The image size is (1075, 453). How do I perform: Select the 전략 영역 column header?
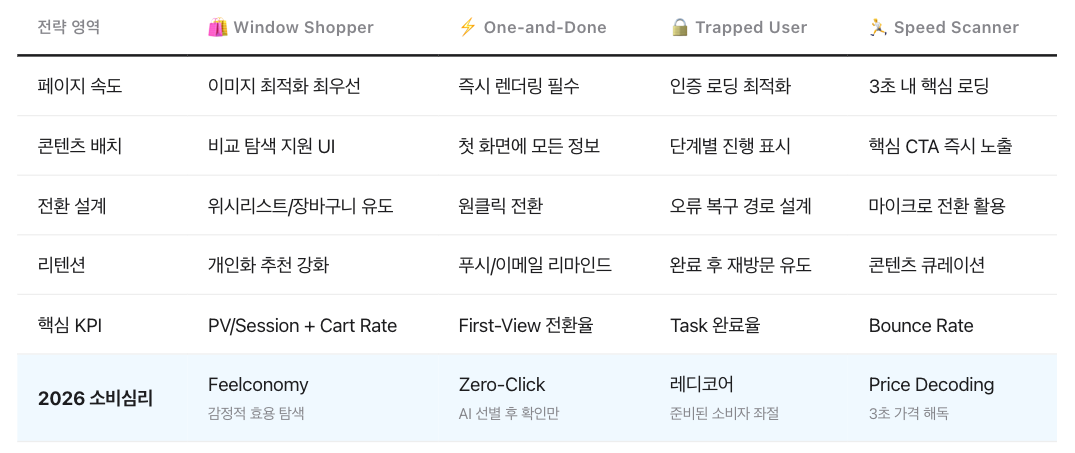click(x=69, y=27)
